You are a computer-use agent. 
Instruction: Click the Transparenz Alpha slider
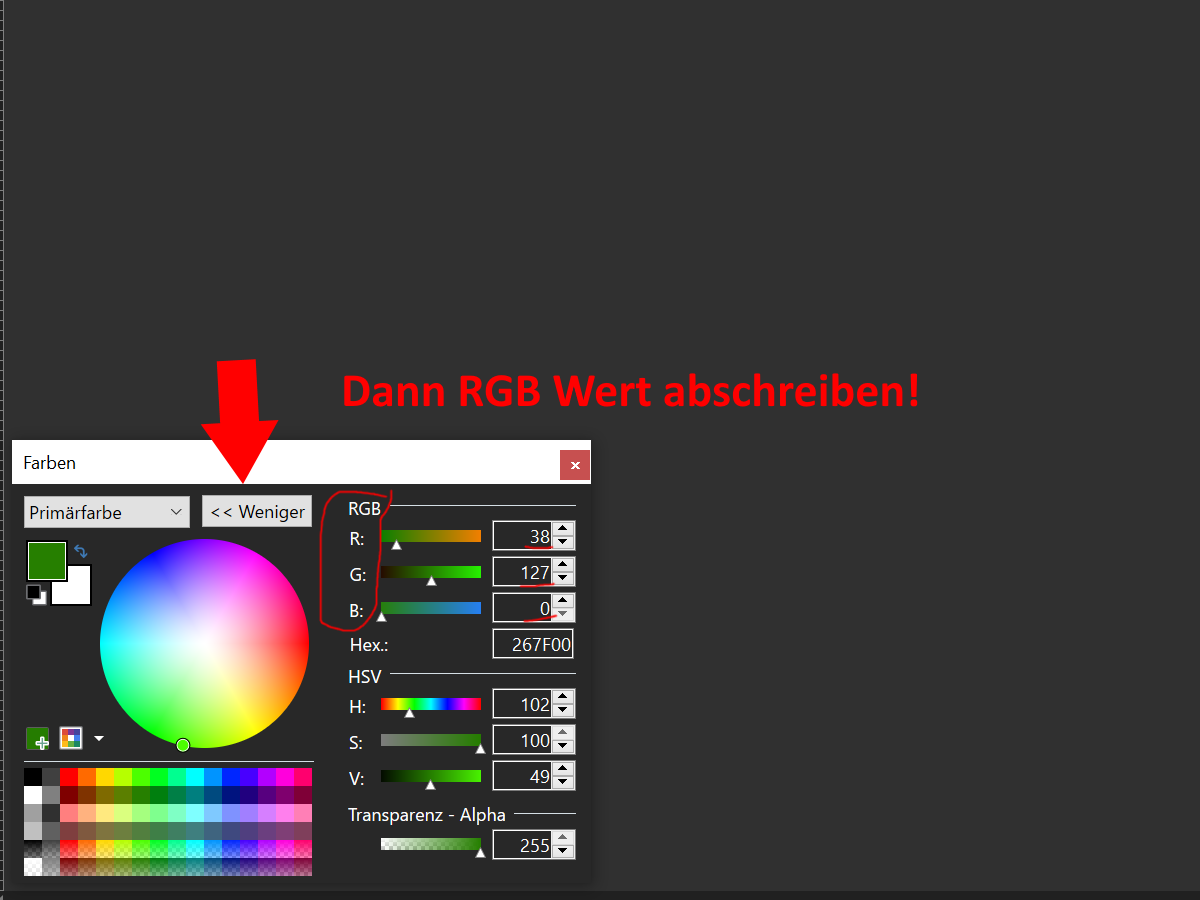click(x=431, y=844)
